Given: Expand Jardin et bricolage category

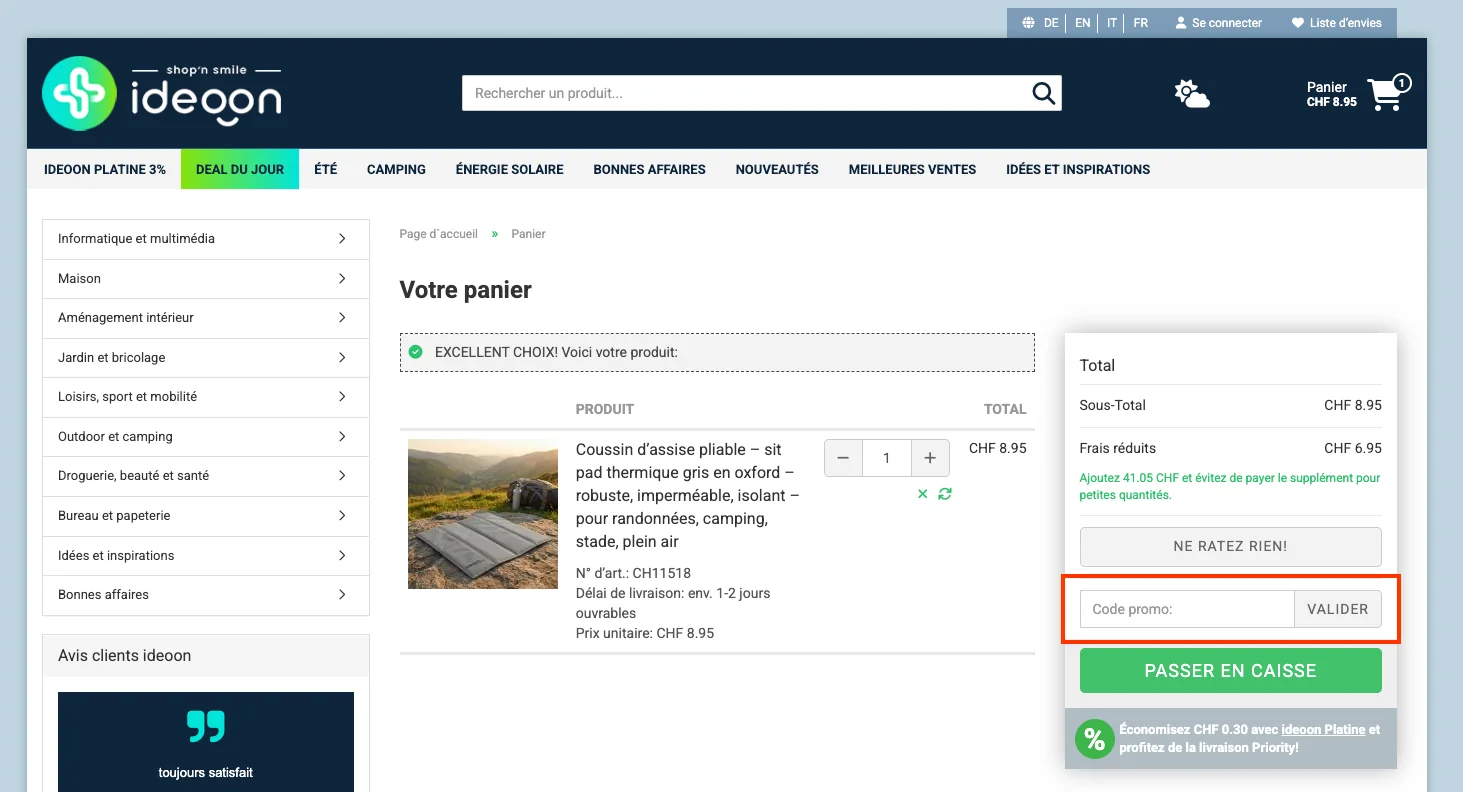Looking at the screenshot, I should [206, 358].
